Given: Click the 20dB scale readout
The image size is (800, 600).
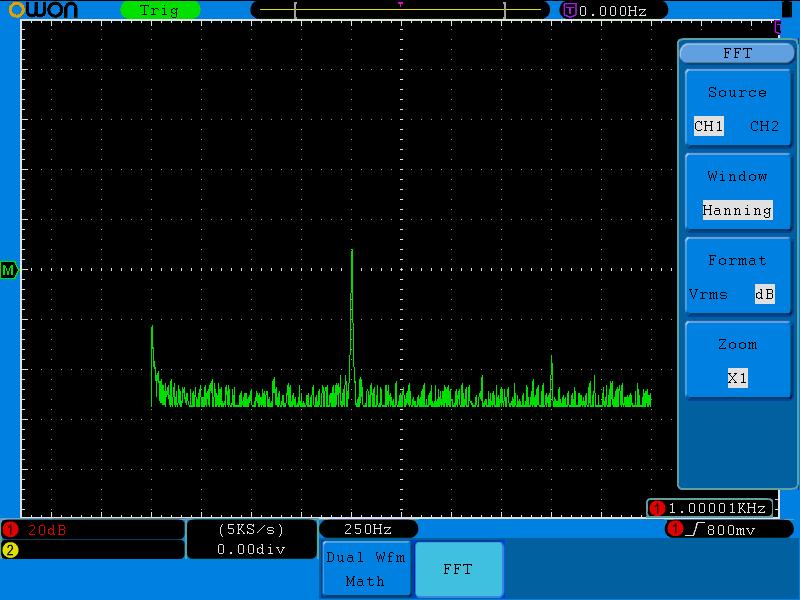Looking at the screenshot, I should point(47,530).
